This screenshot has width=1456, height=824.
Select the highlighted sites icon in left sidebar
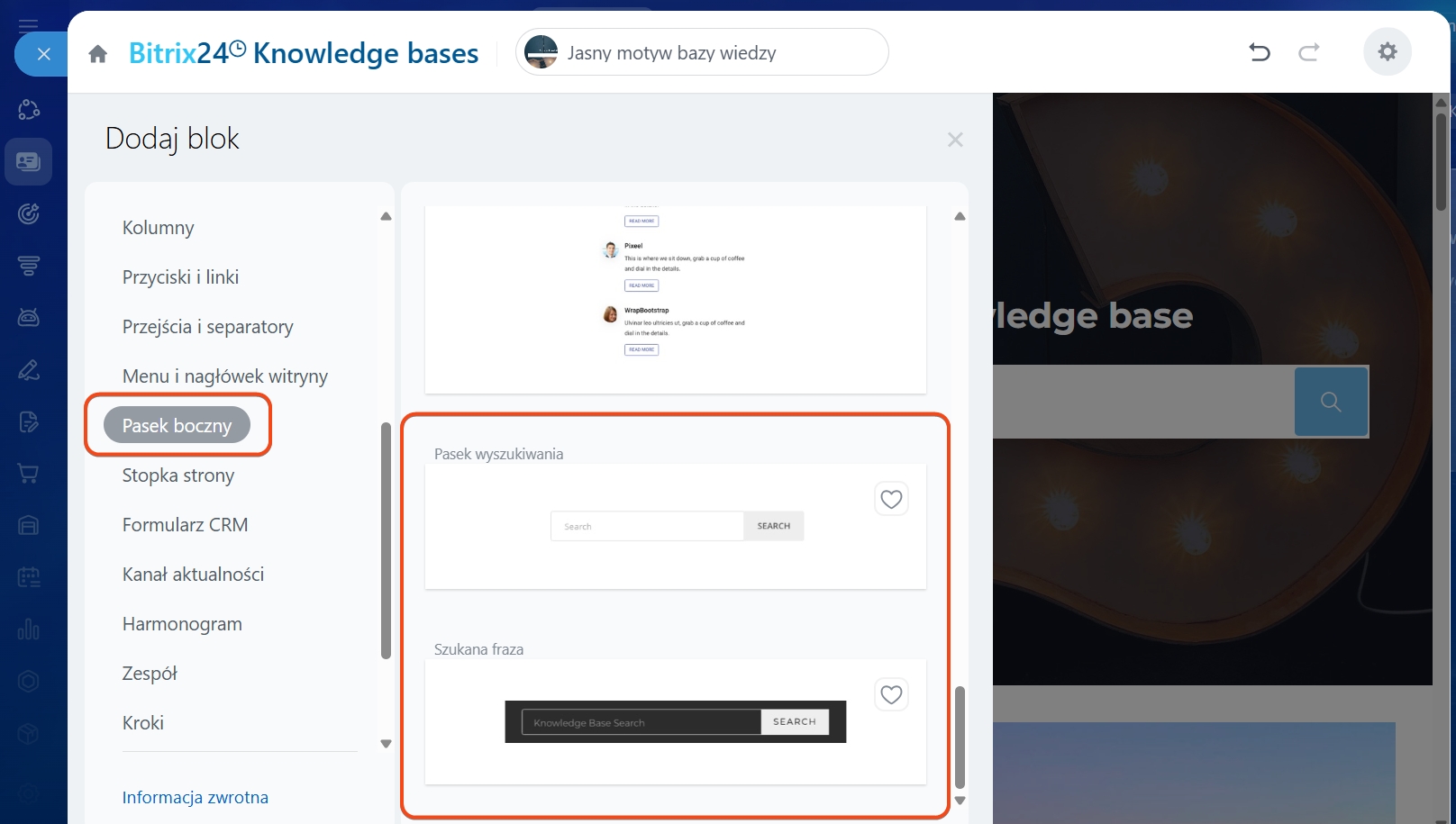point(29,162)
